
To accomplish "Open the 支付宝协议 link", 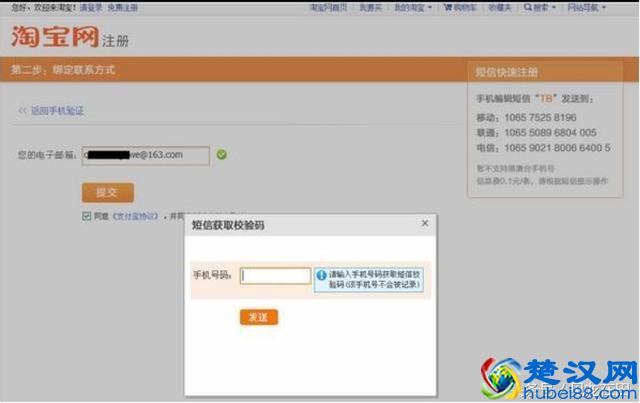I will coord(136,216).
